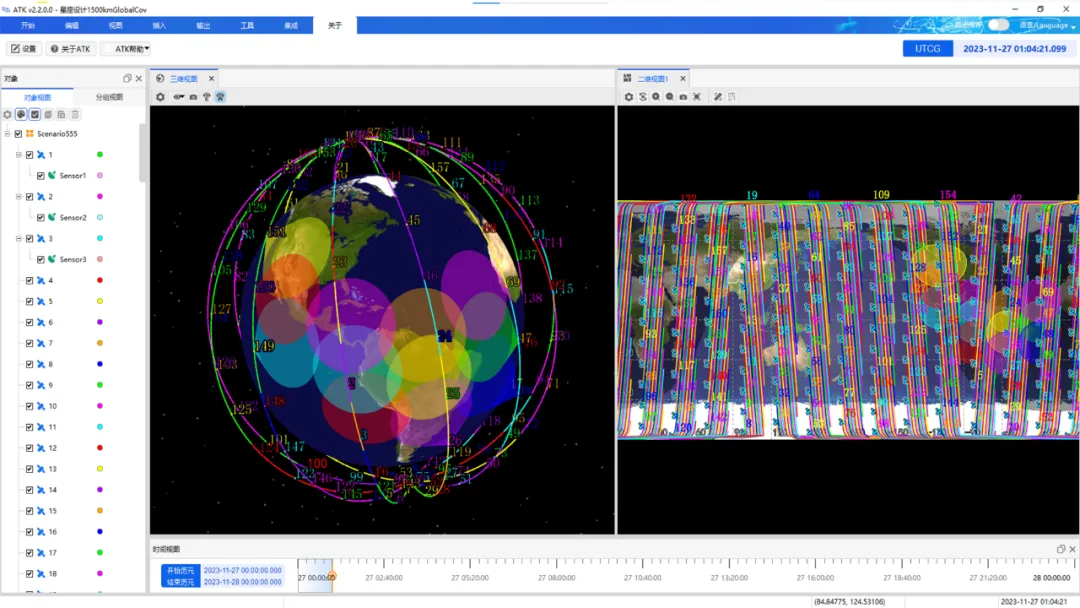Screen dimensions: 1080x608
Task: Click the green color swatch of satellite 1
Action: tap(100, 155)
